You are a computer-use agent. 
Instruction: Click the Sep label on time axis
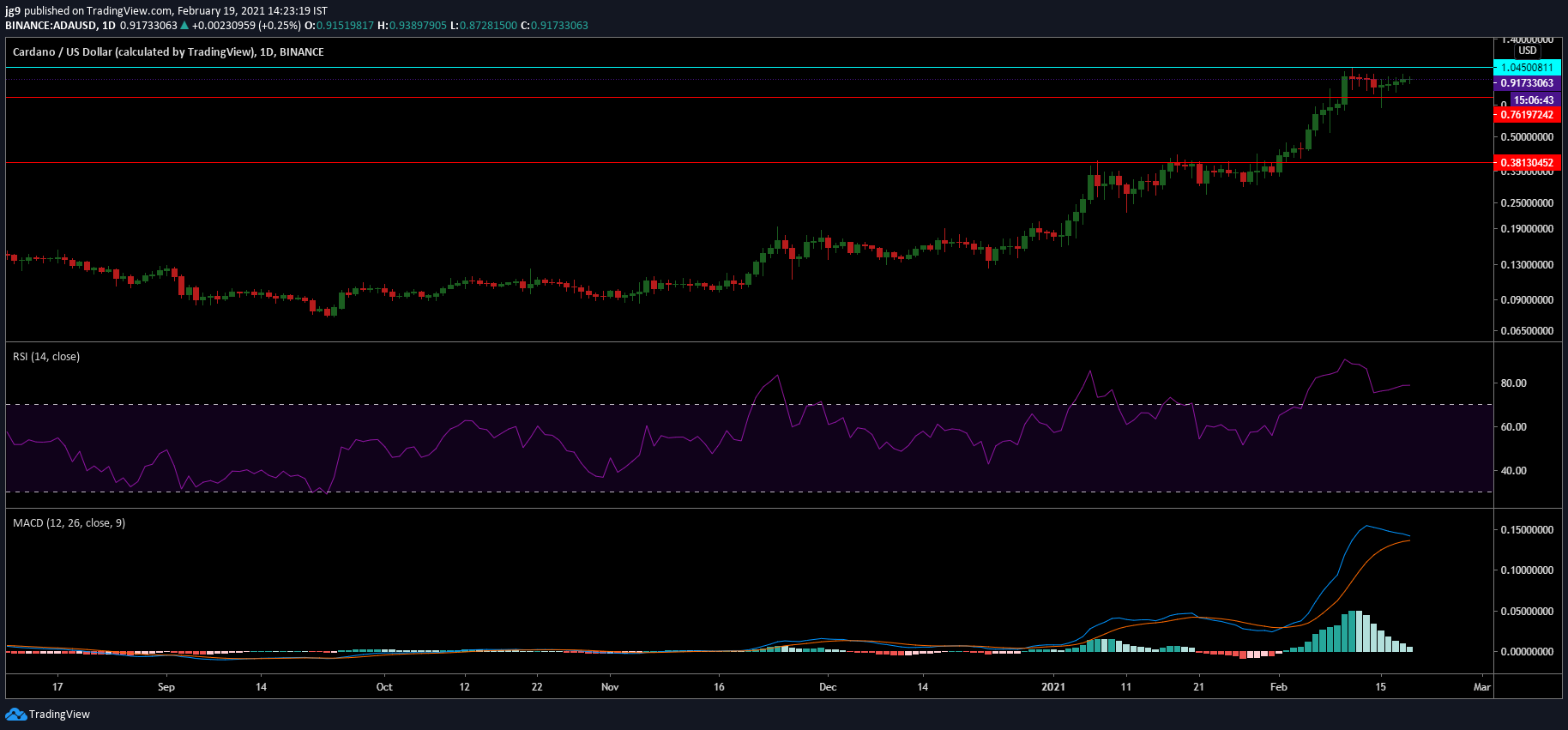[166, 687]
